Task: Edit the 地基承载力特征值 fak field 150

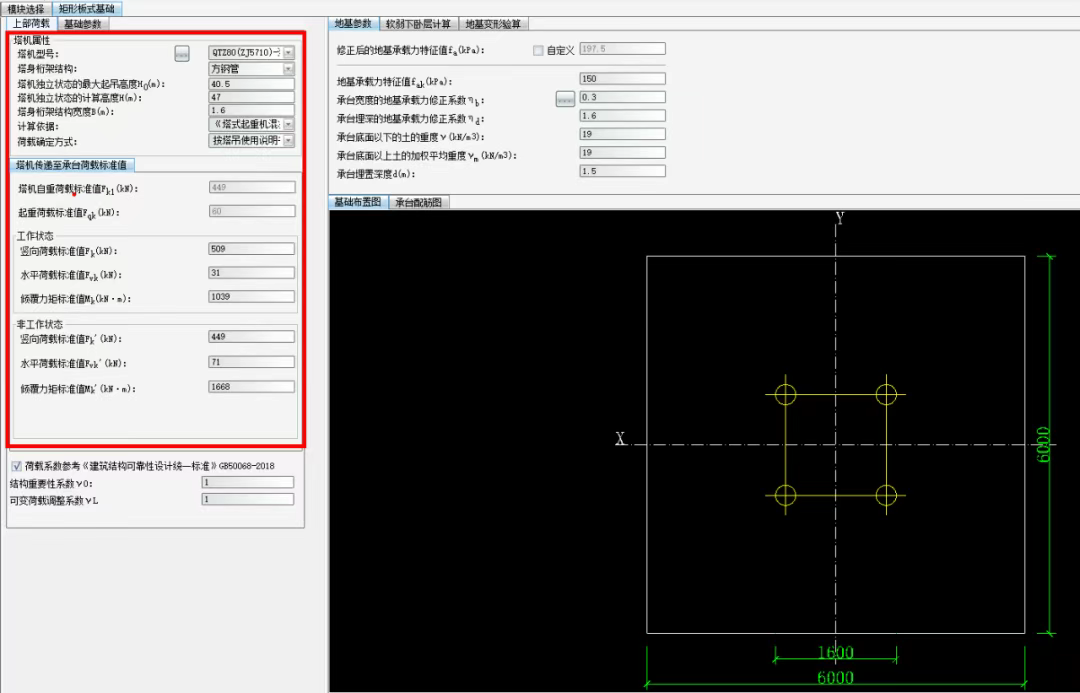Action: tap(623, 79)
